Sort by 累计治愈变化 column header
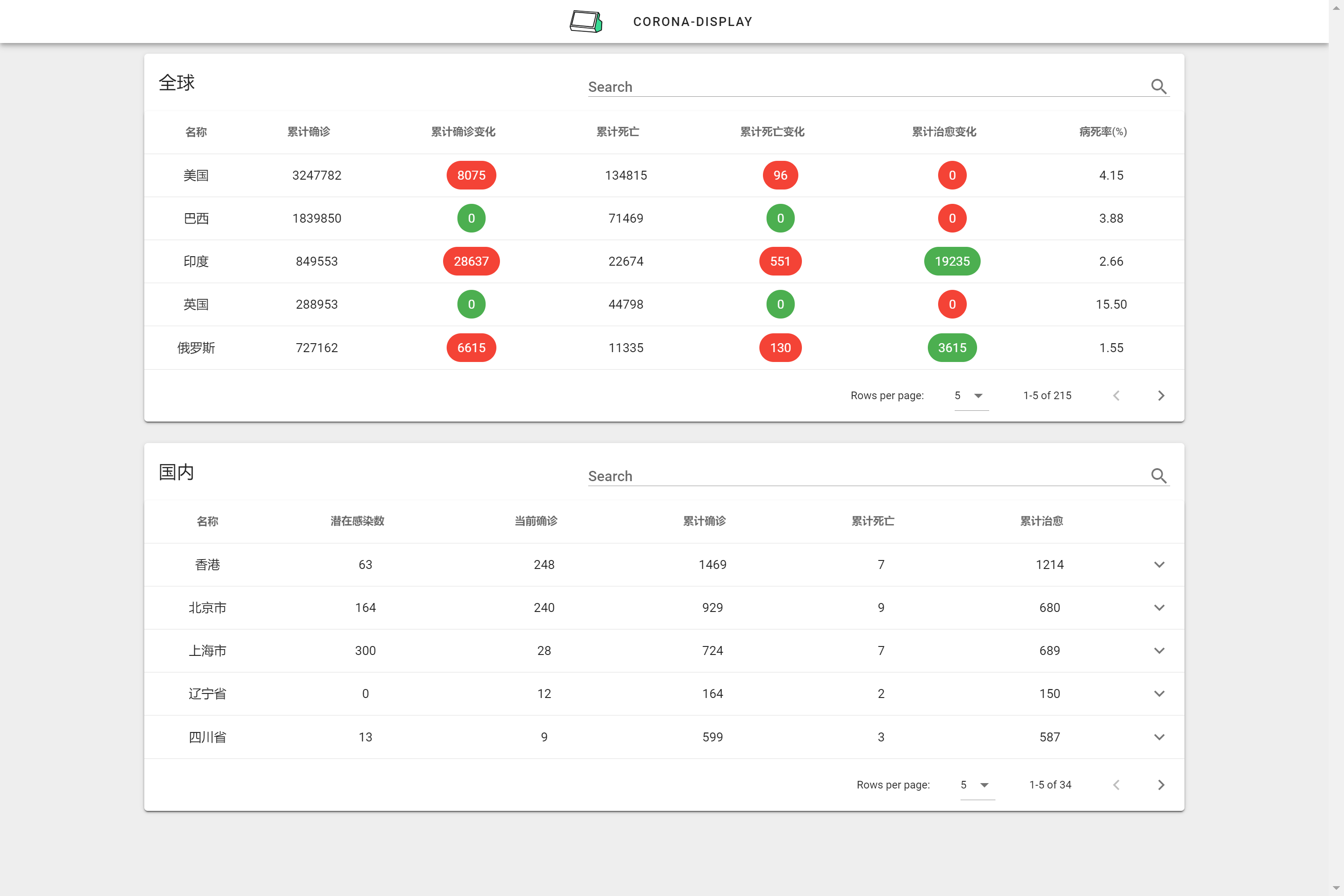 944,131
